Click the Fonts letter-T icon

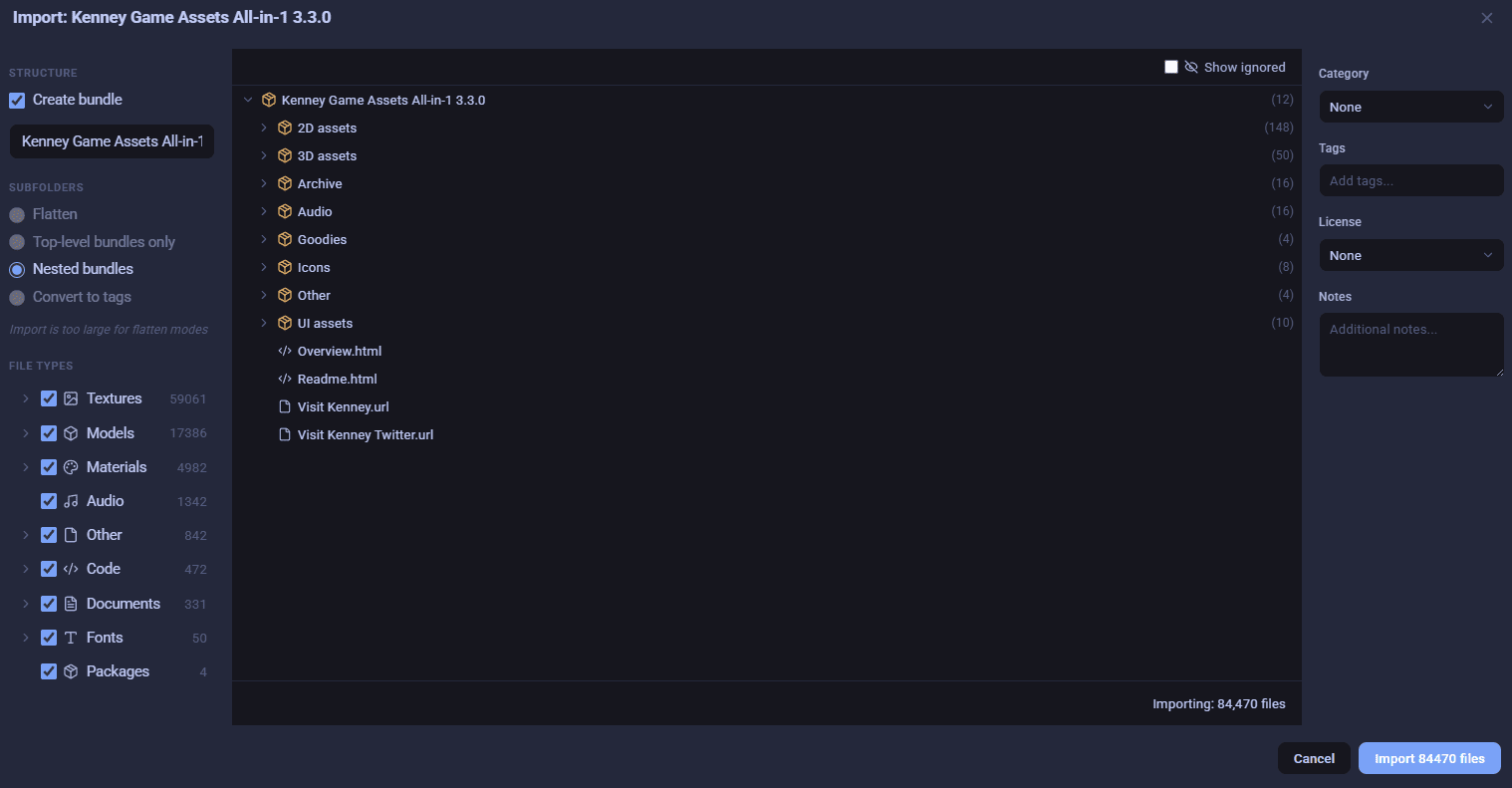point(70,637)
